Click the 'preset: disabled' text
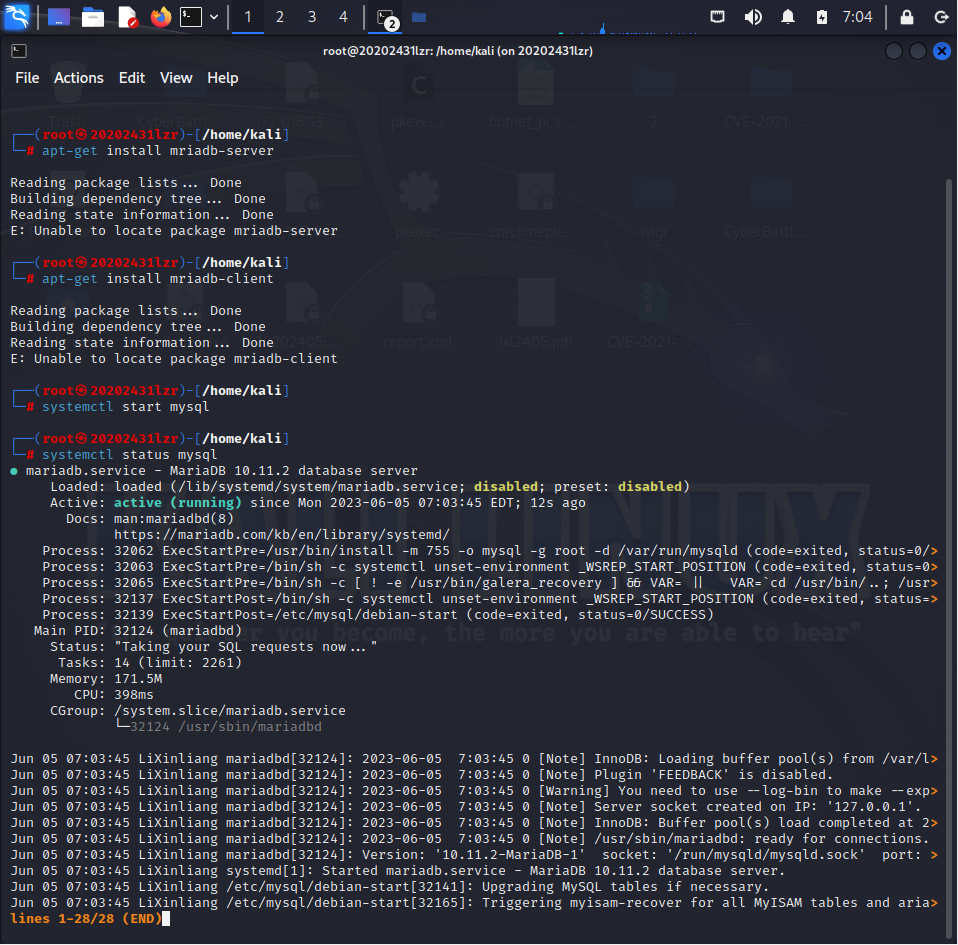958x945 pixels. (x=618, y=487)
